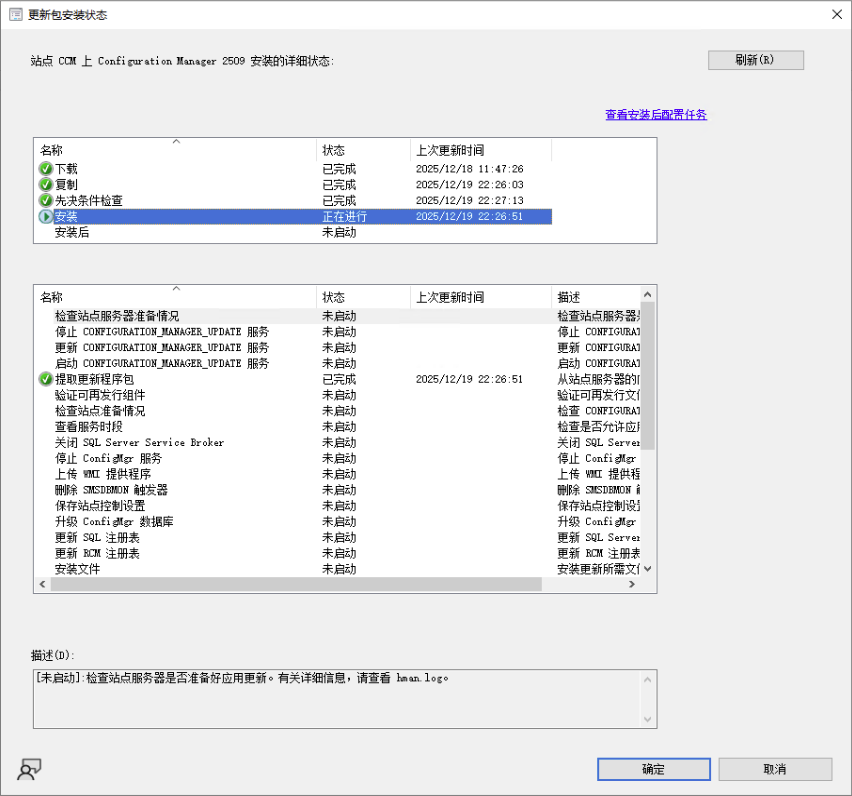
Task: Close the 更新包安装状态 dialog
Action: [x=837, y=15]
